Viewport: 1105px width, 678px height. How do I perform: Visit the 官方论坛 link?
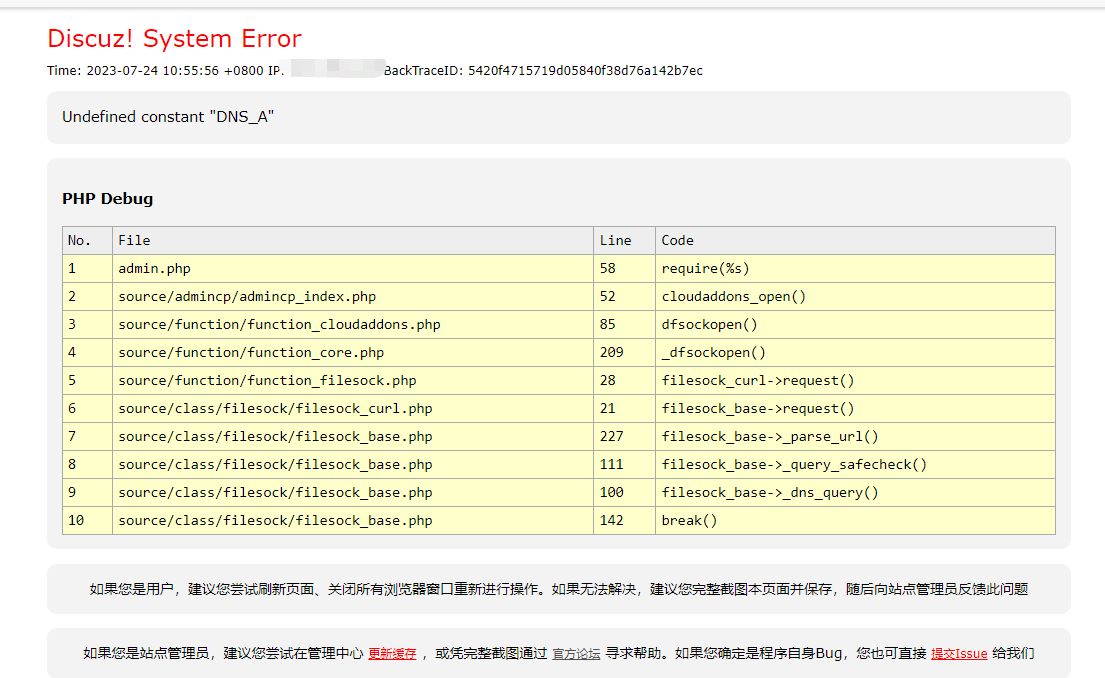(576, 654)
